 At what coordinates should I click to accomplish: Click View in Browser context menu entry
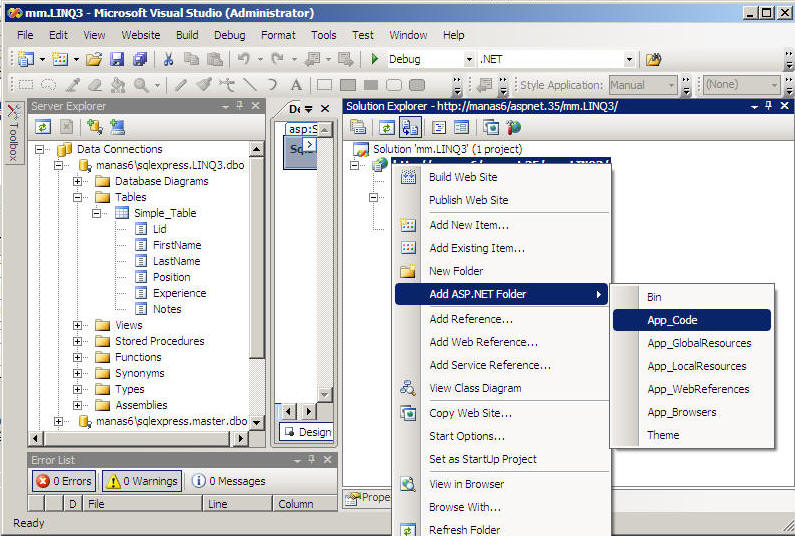pyautogui.click(x=501, y=484)
